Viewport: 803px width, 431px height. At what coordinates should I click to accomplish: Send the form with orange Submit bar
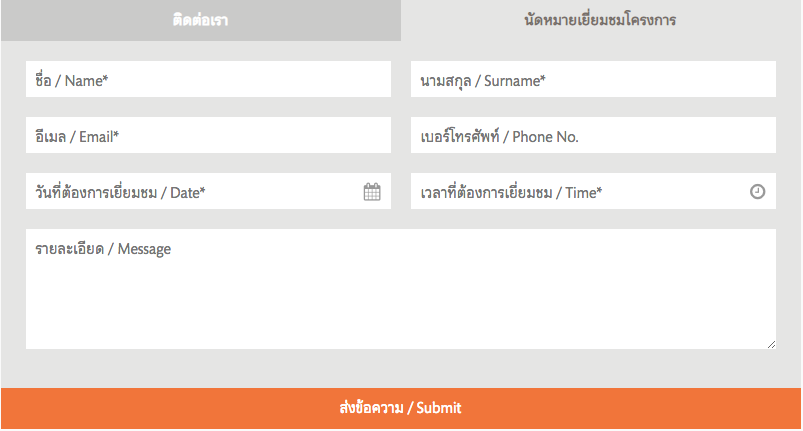point(401,408)
